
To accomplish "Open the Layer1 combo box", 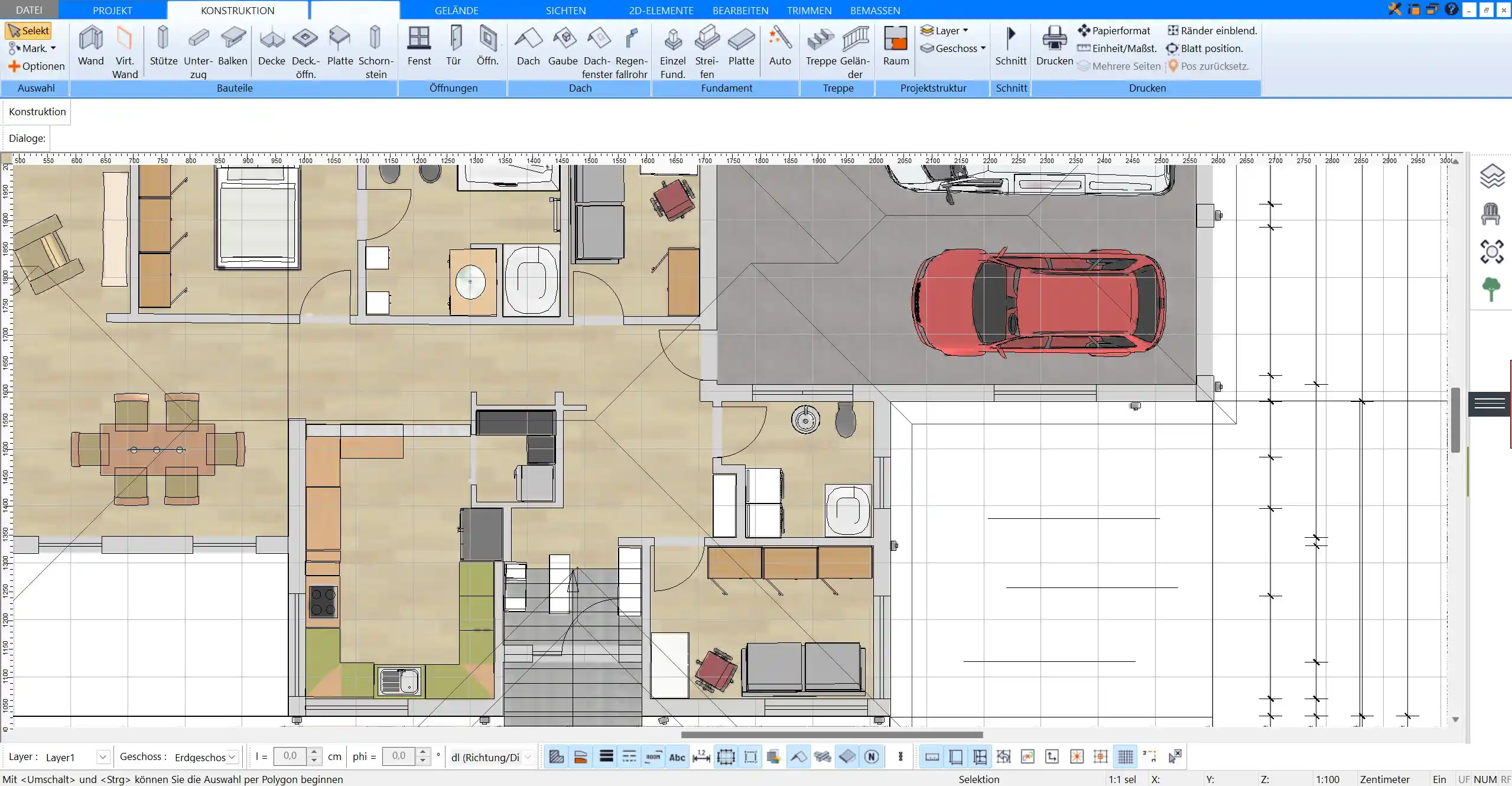I will tap(76, 756).
